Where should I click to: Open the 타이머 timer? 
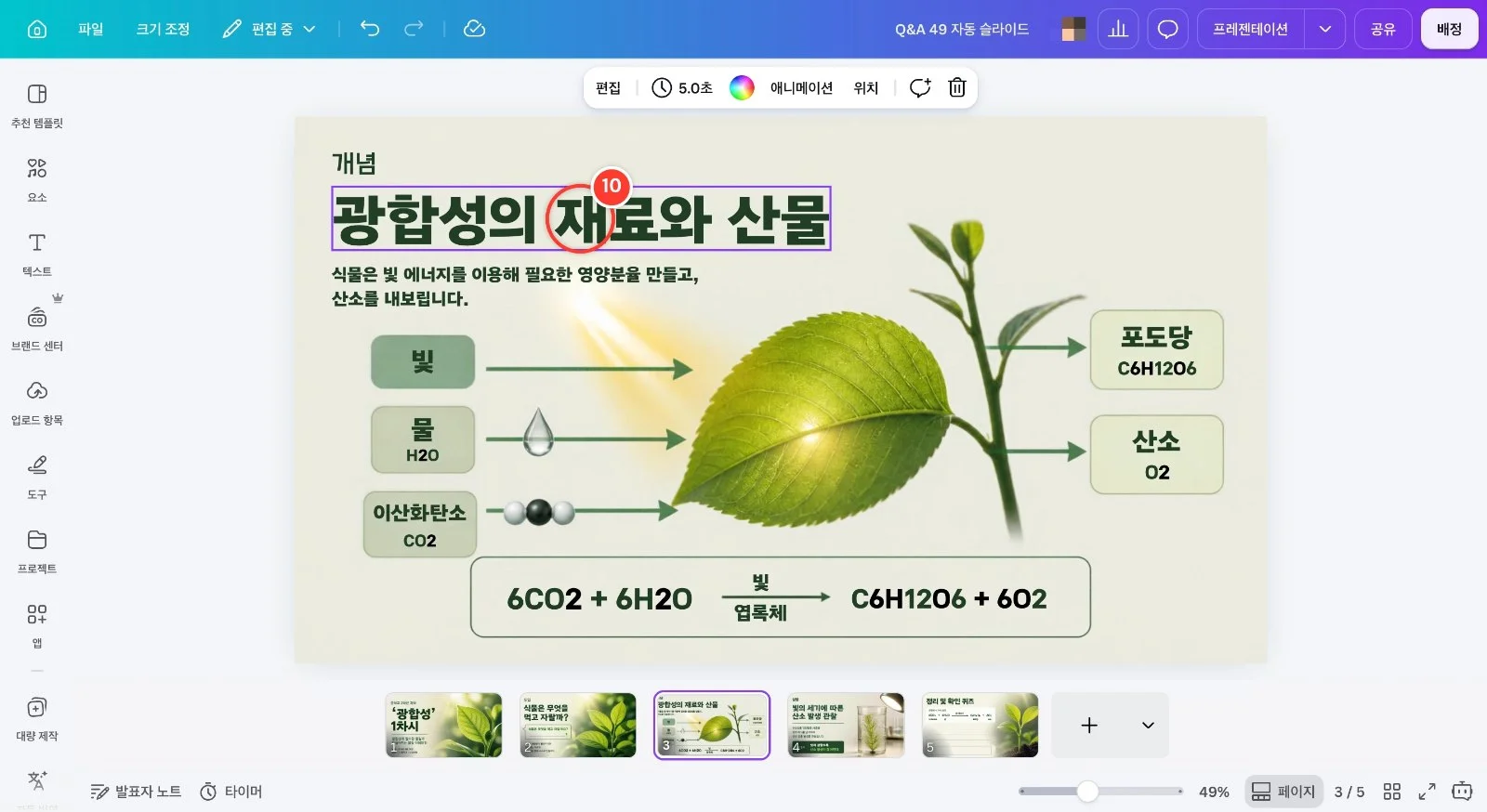tap(231, 792)
